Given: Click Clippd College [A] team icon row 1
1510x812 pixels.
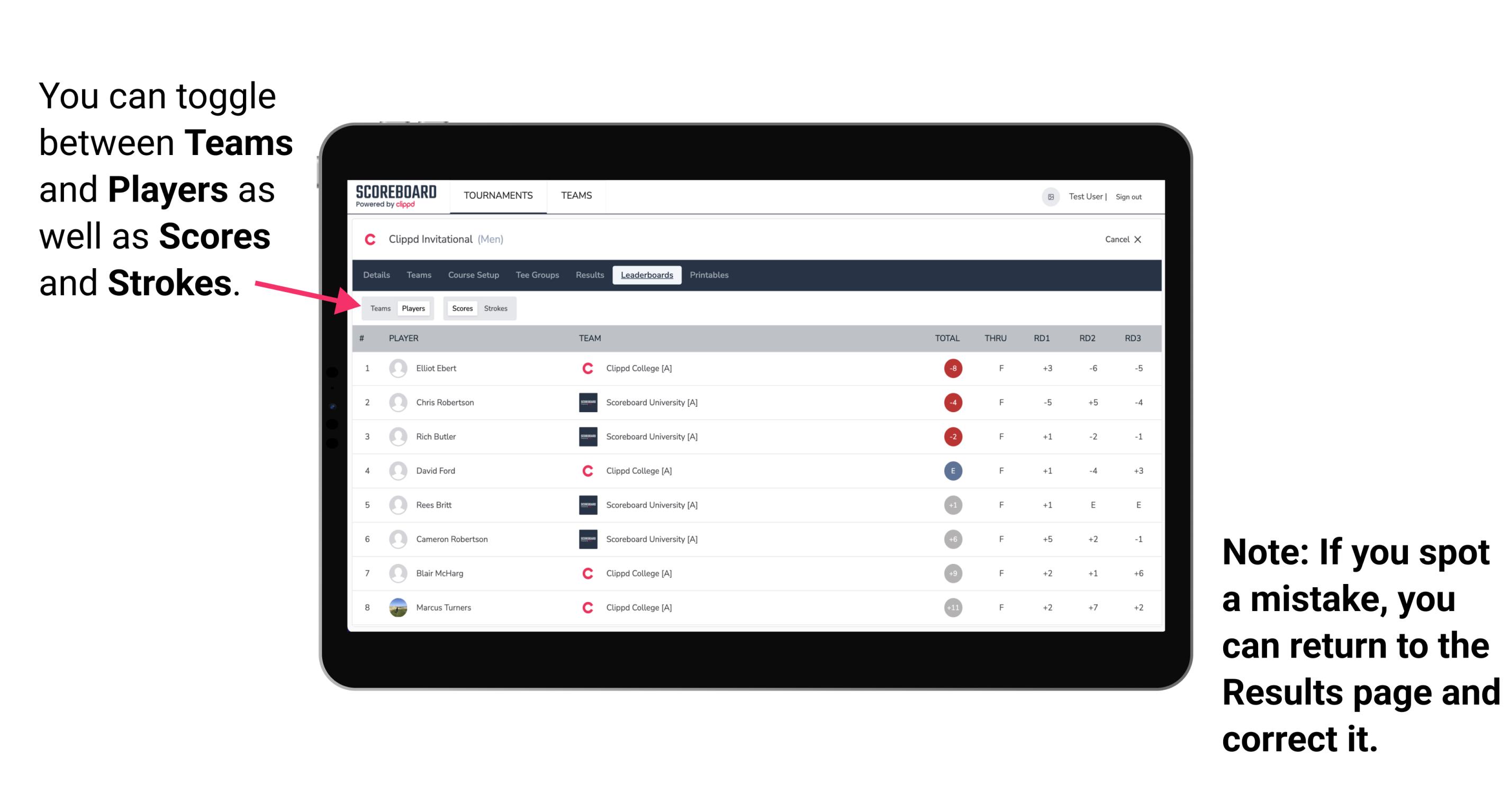Looking at the screenshot, I should 585,368.
